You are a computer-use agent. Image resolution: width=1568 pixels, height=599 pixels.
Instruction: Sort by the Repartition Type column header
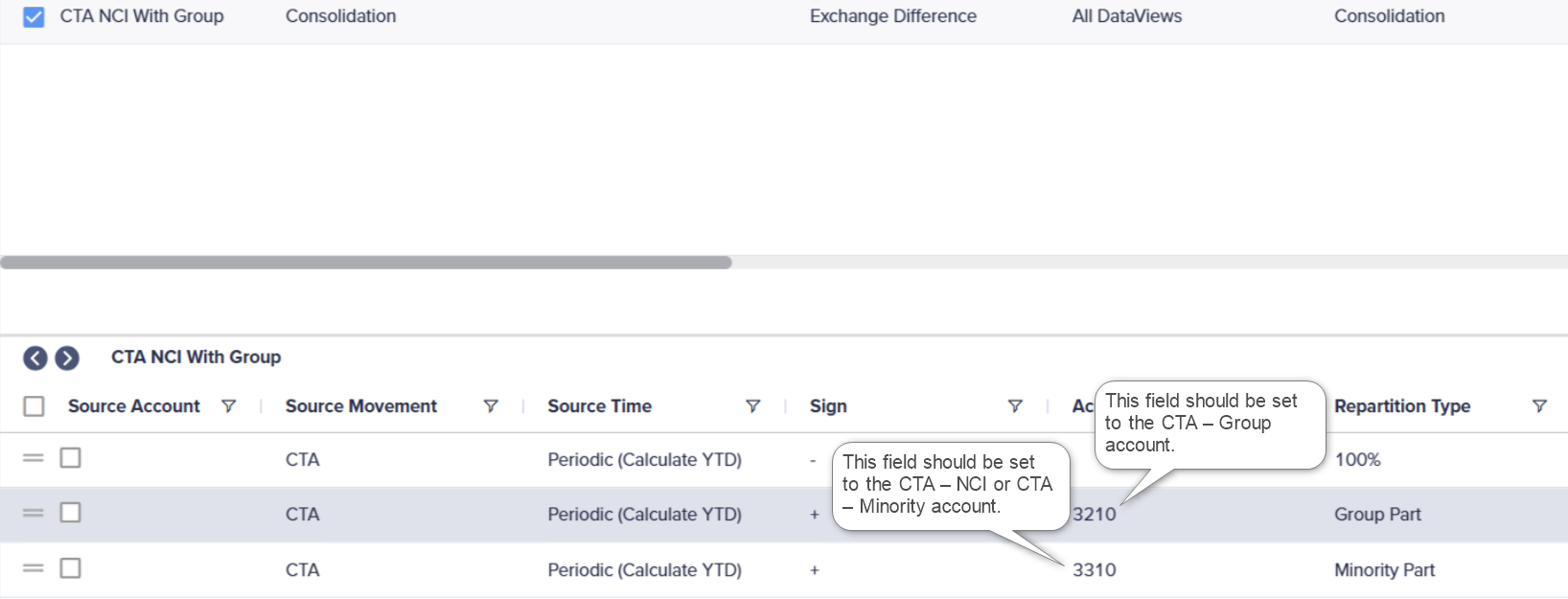[x=1402, y=406]
